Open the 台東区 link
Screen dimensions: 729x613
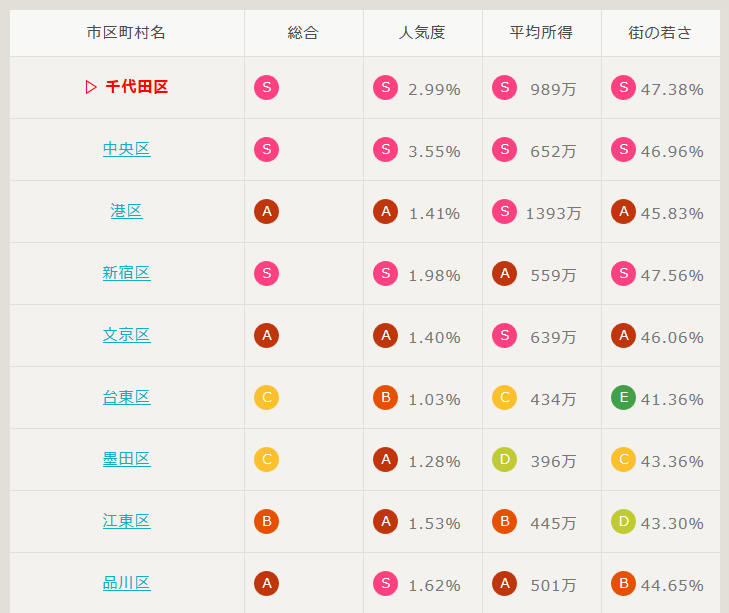(x=126, y=397)
